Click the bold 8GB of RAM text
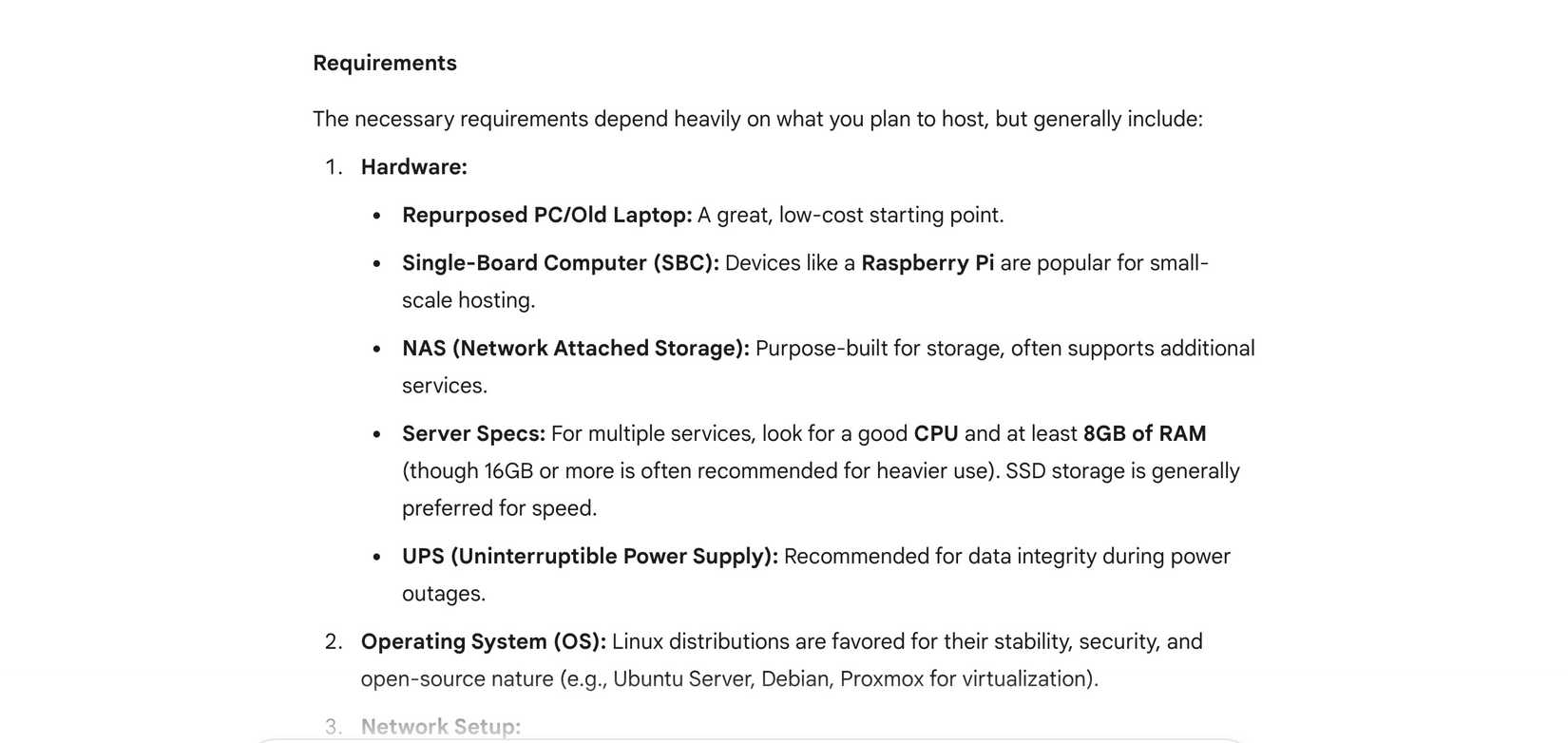1568x743 pixels. tap(1144, 434)
